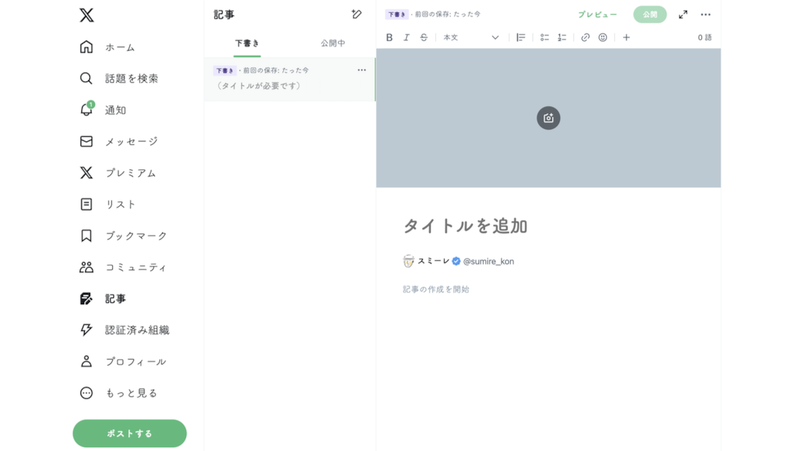Click the タイトルを追加 title field

pos(465,226)
